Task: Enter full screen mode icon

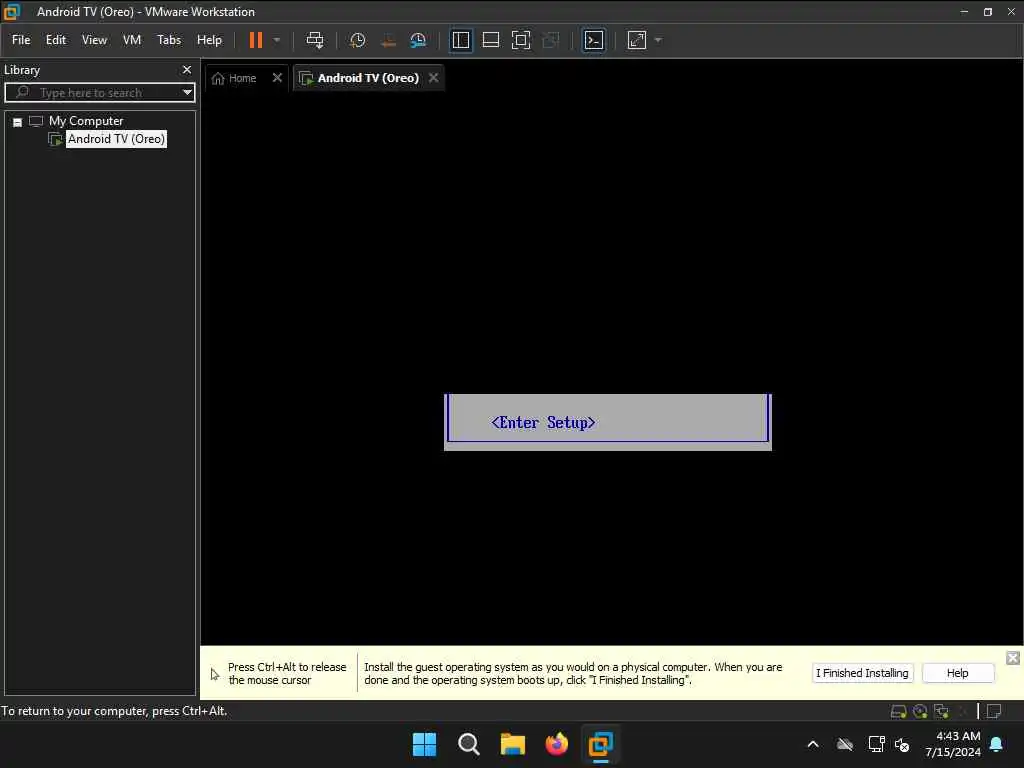Action: (x=520, y=40)
